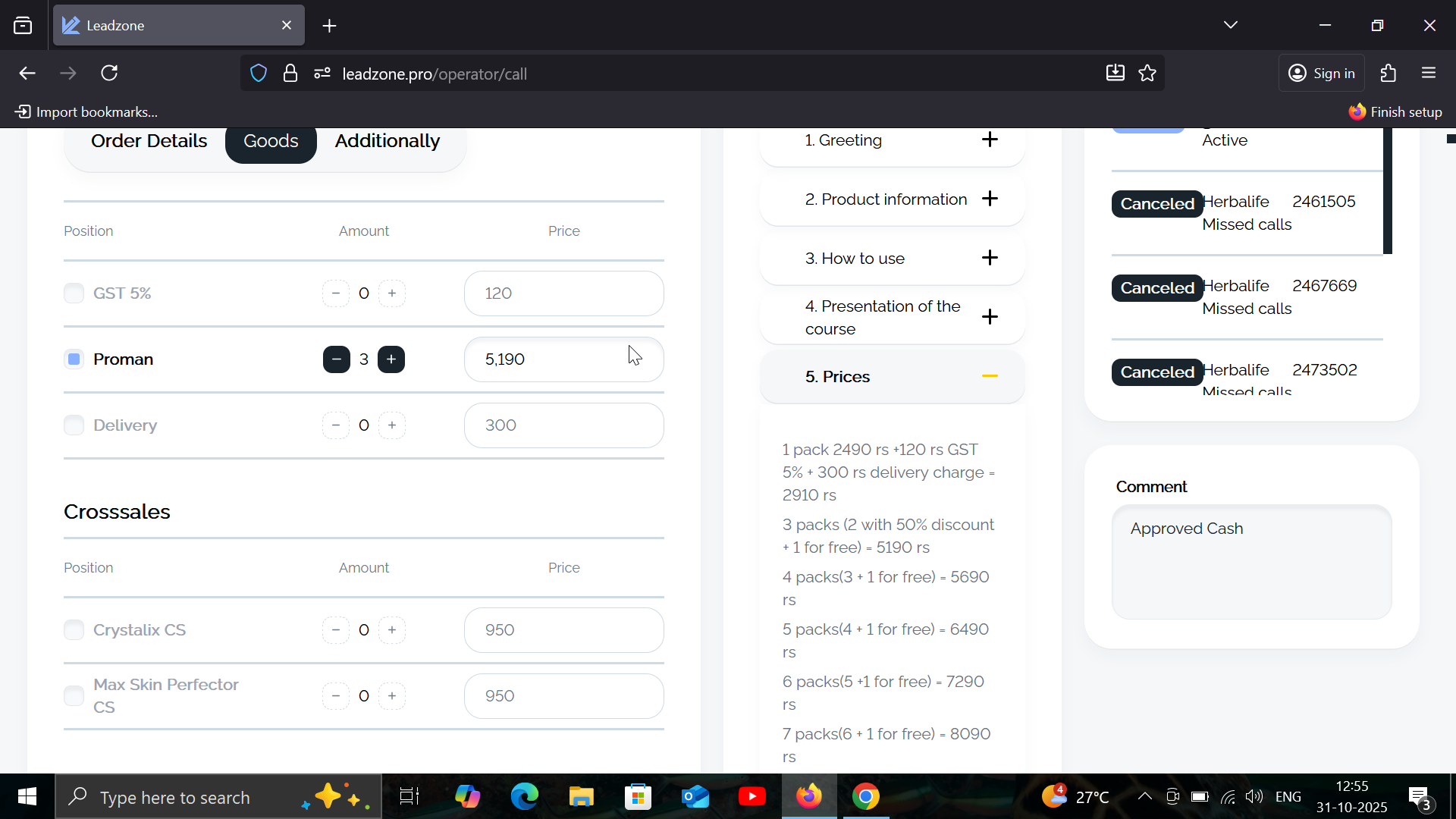Viewport: 1456px width, 819px height.
Task: Open Firefox application menu hamburger
Action: (x=1429, y=74)
